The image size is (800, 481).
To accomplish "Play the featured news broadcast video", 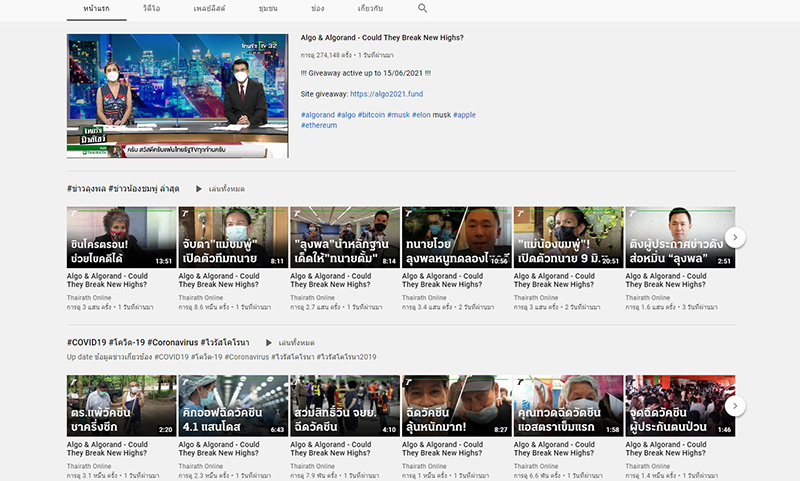I will click(177, 96).
